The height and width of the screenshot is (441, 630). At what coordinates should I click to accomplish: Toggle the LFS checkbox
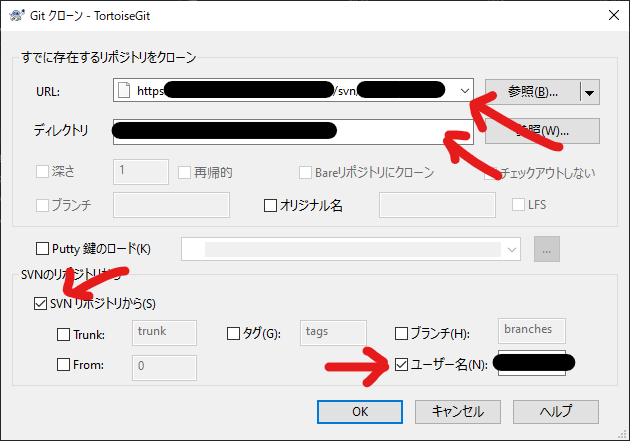(518, 204)
